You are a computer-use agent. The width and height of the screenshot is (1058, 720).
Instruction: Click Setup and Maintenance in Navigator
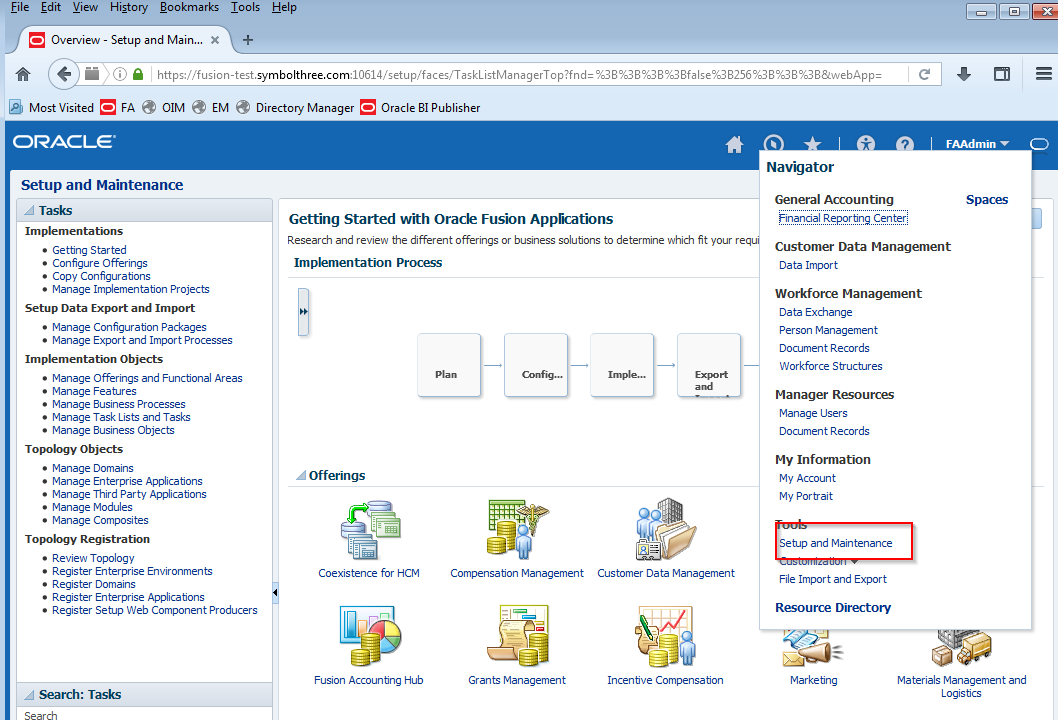coord(835,543)
